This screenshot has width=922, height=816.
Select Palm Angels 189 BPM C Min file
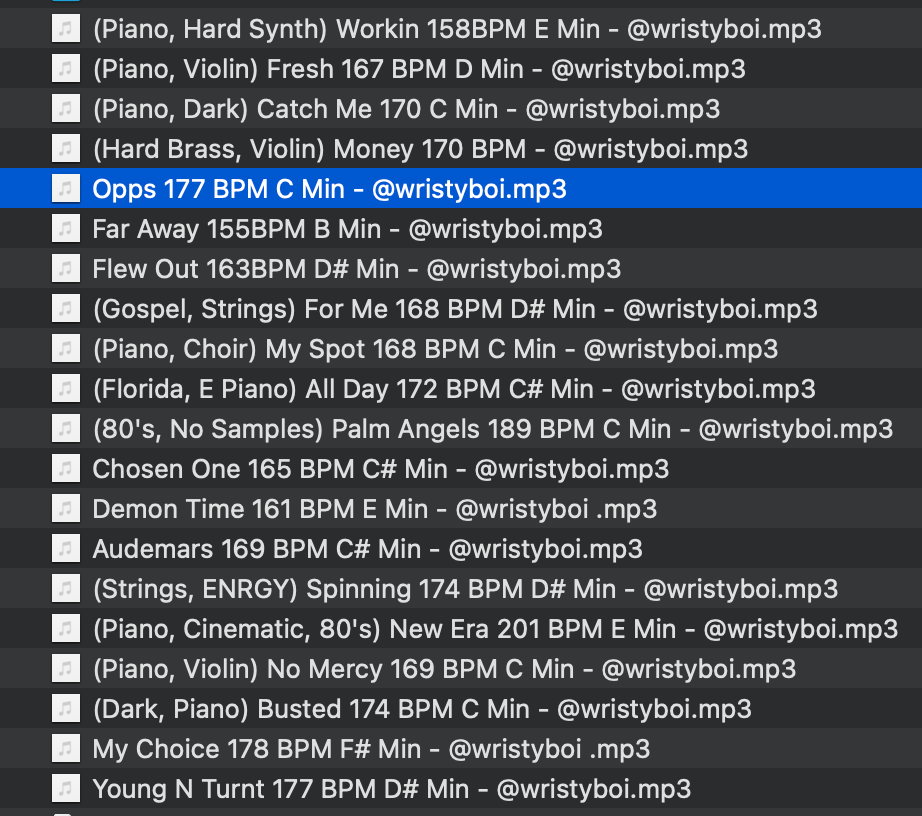pyautogui.click(x=492, y=429)
